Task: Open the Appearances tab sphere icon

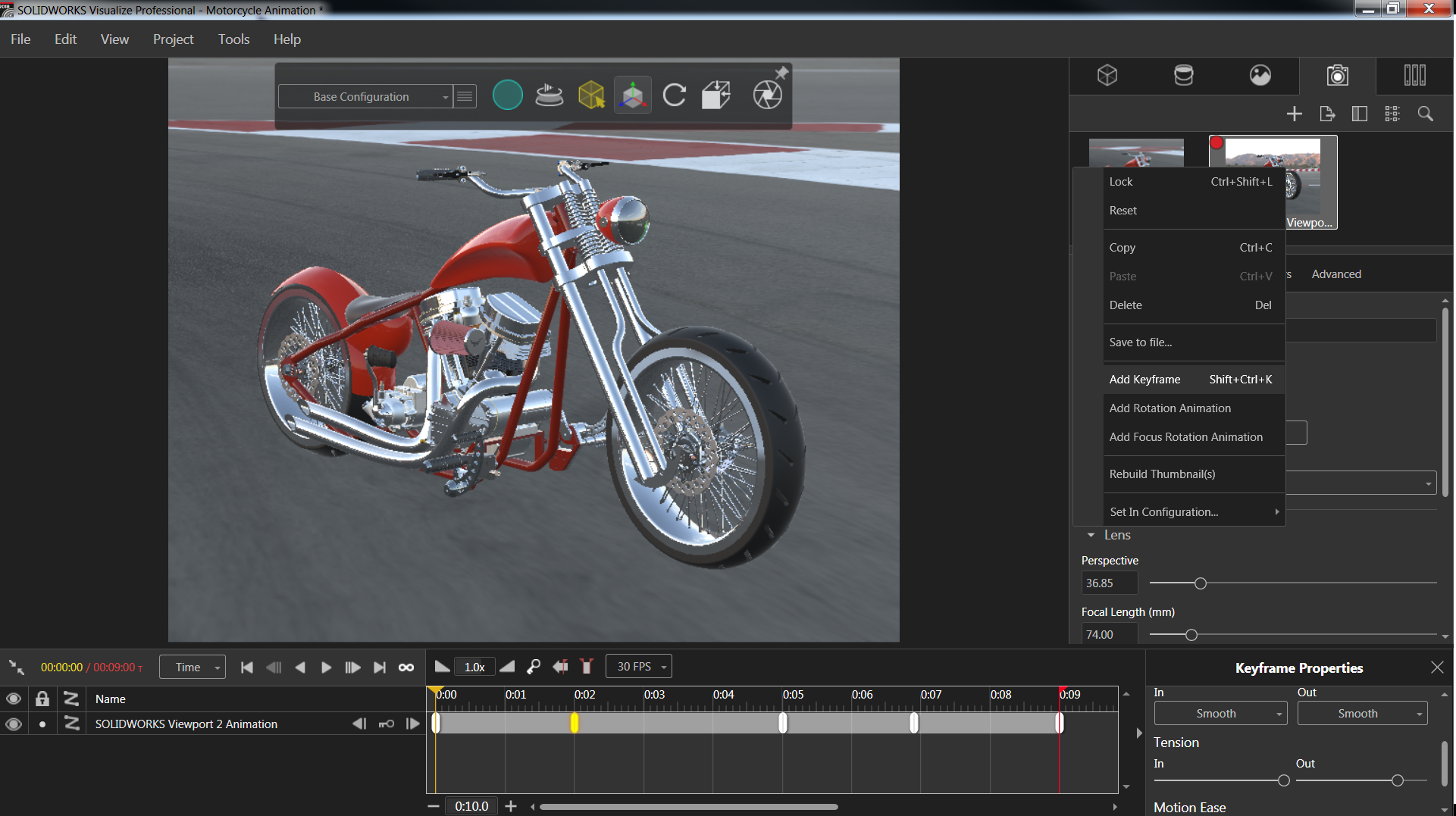Action: click(x=1260, y=75)
